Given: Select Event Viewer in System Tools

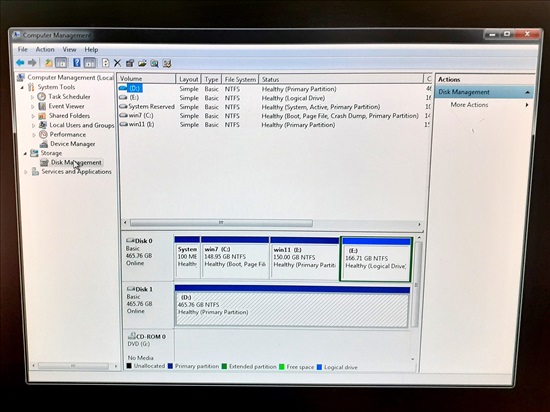Looking at the screenshot, I should pyautogui.click(x=66, y=106).
